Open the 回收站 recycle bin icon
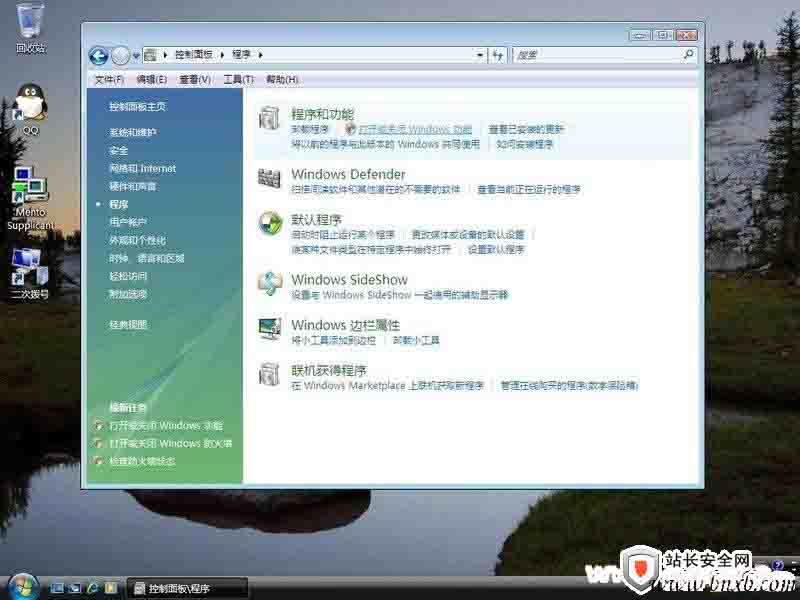Image resolution: width=800 pixels, height=600 pixels. (30, 21)
